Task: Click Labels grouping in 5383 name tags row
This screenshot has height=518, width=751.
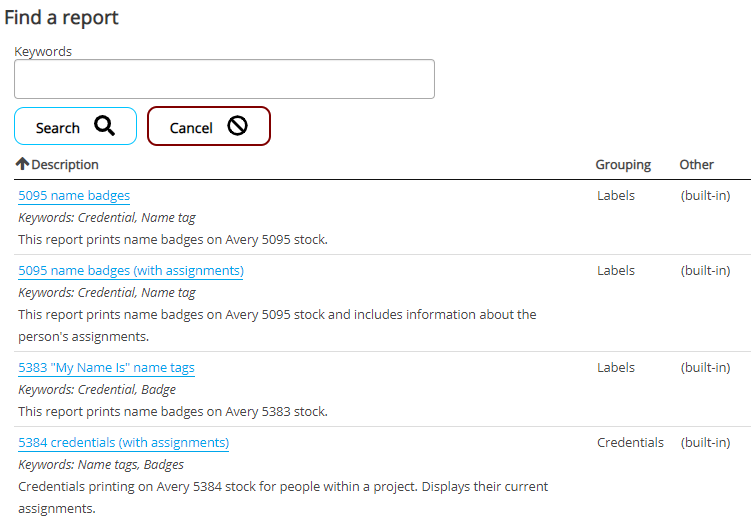Action: pyautogui.click(x=616, y=368)
